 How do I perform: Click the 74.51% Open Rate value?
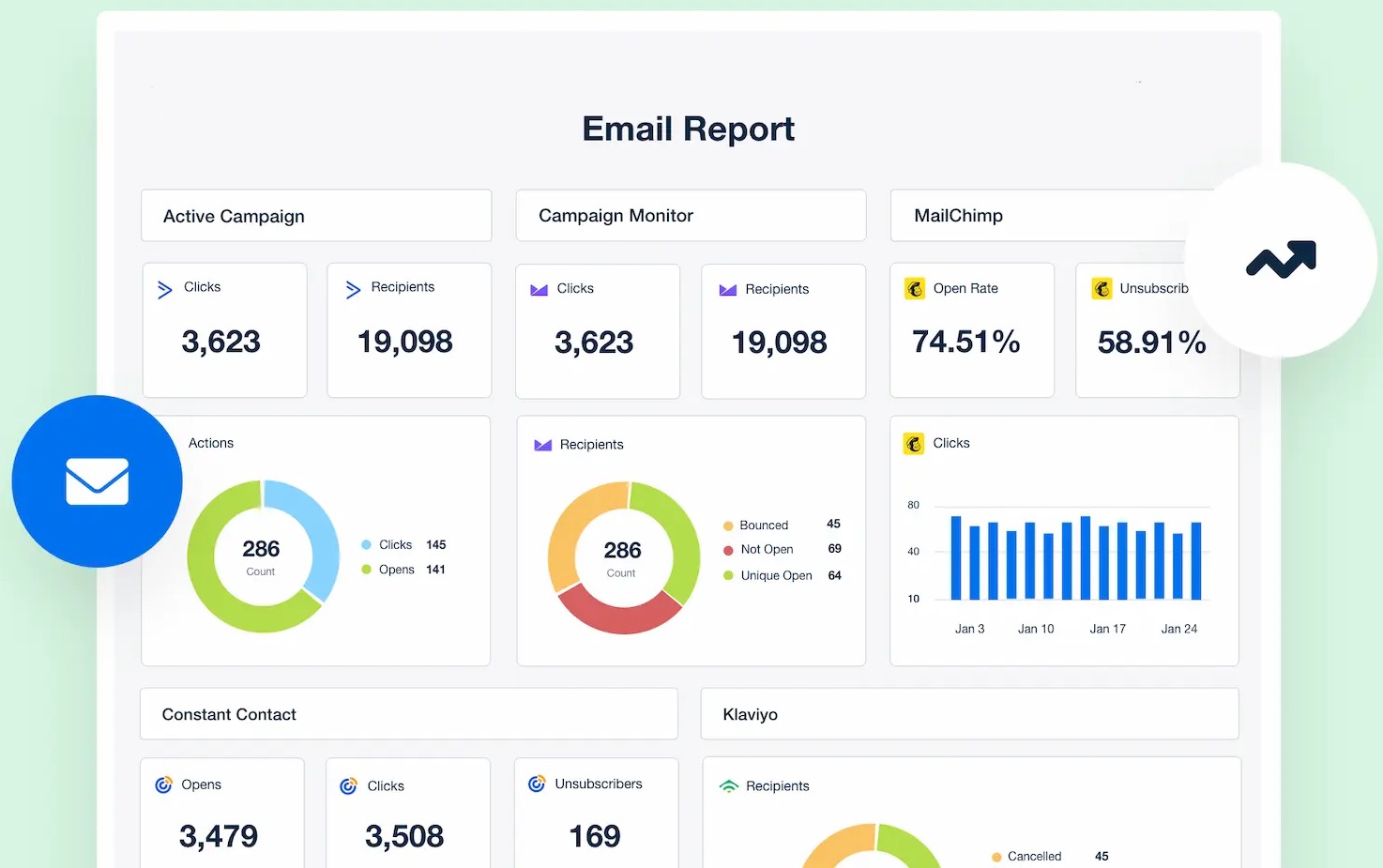point(965,342)
